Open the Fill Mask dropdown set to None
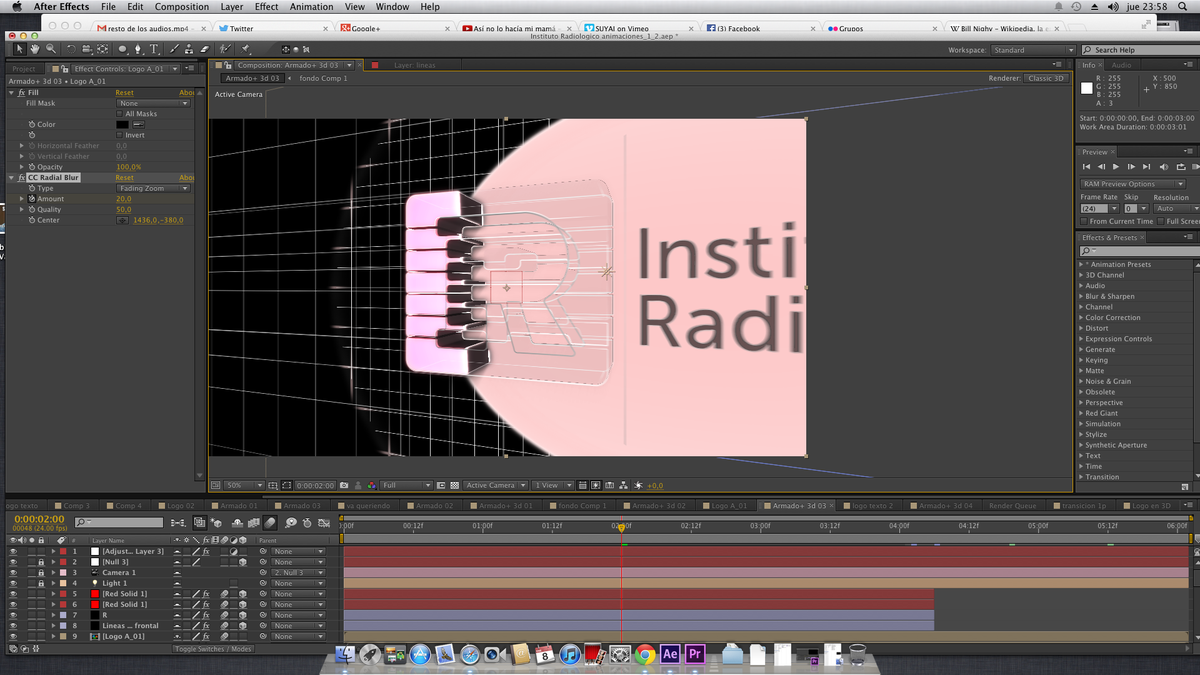 152,102
